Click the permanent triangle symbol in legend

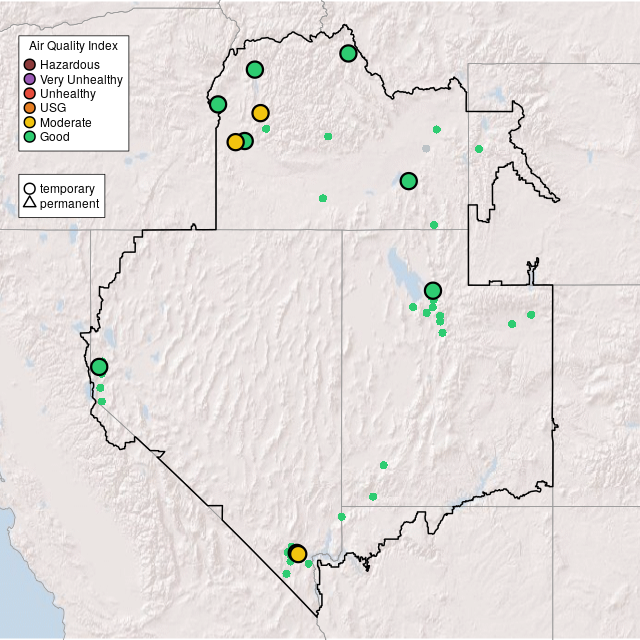coord(30,203)
